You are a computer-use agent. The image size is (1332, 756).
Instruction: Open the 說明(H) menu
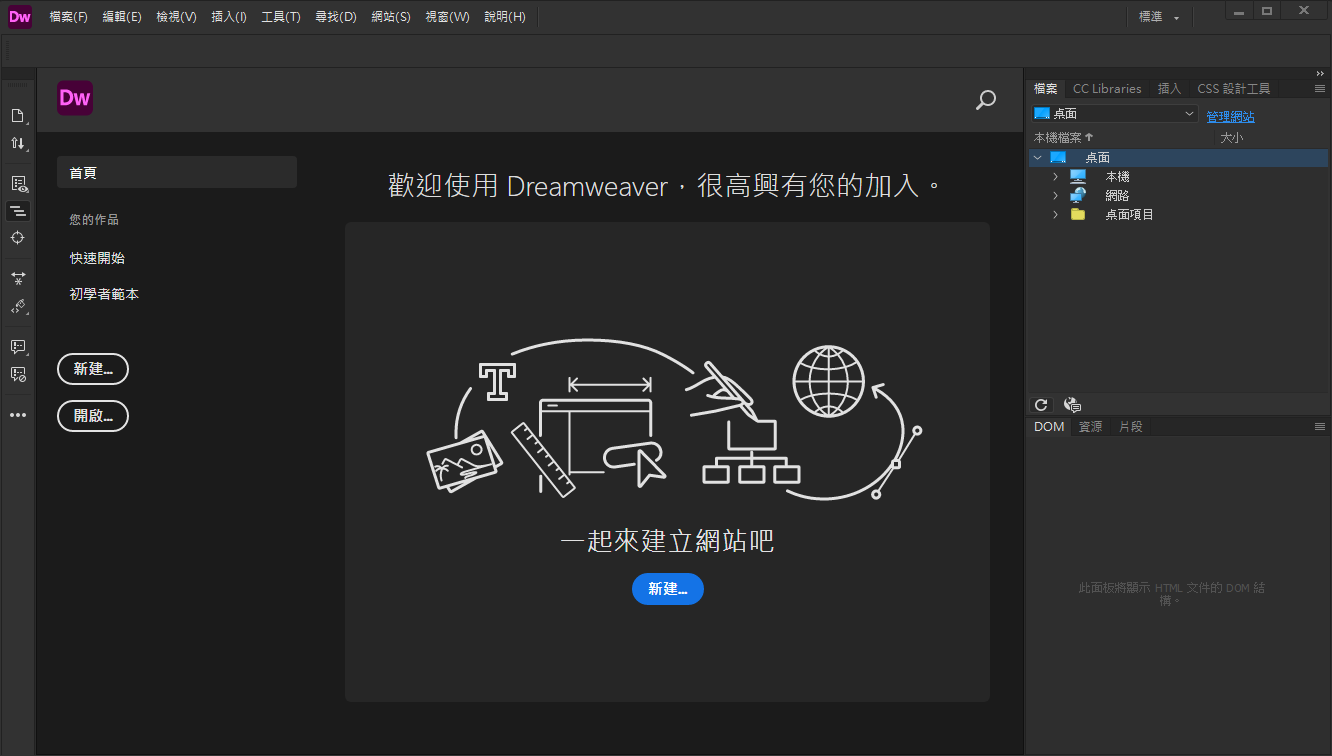tap(504, 17)
